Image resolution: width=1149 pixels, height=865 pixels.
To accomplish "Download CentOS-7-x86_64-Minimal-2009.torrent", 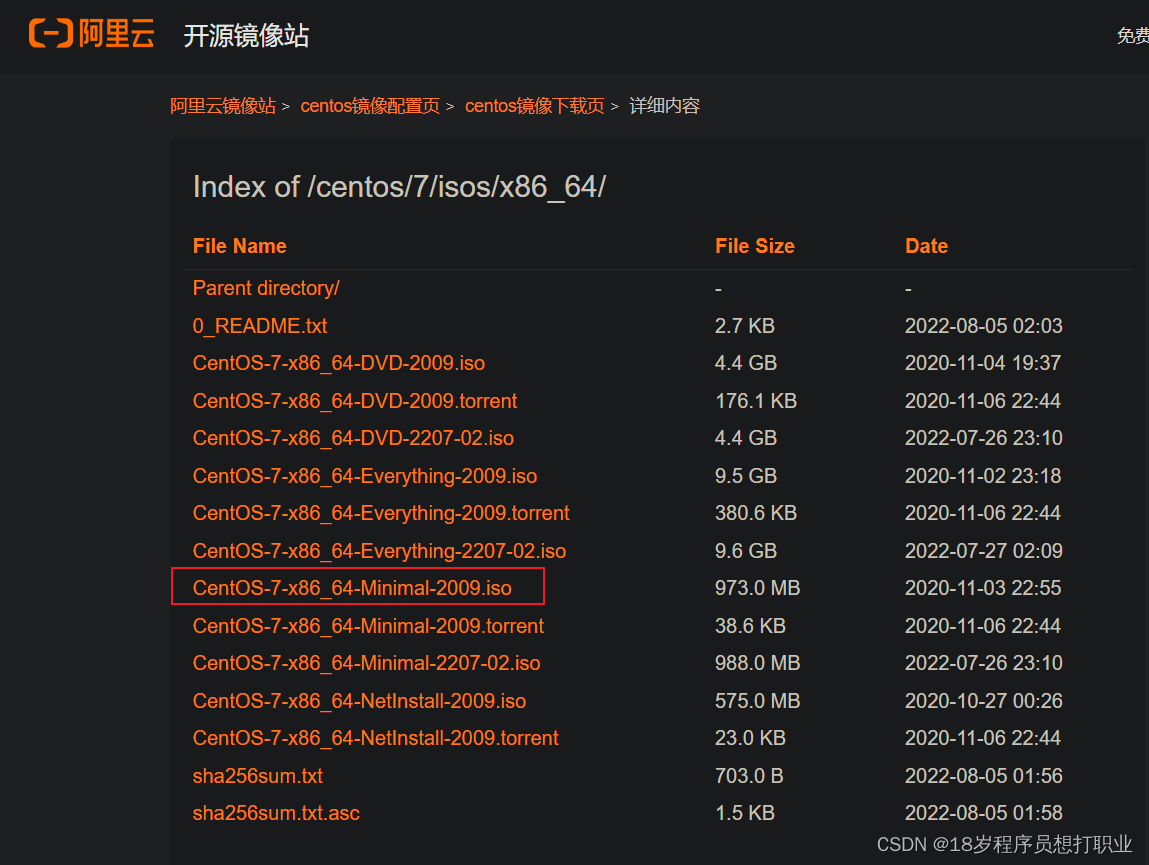I will click(368, 626).
